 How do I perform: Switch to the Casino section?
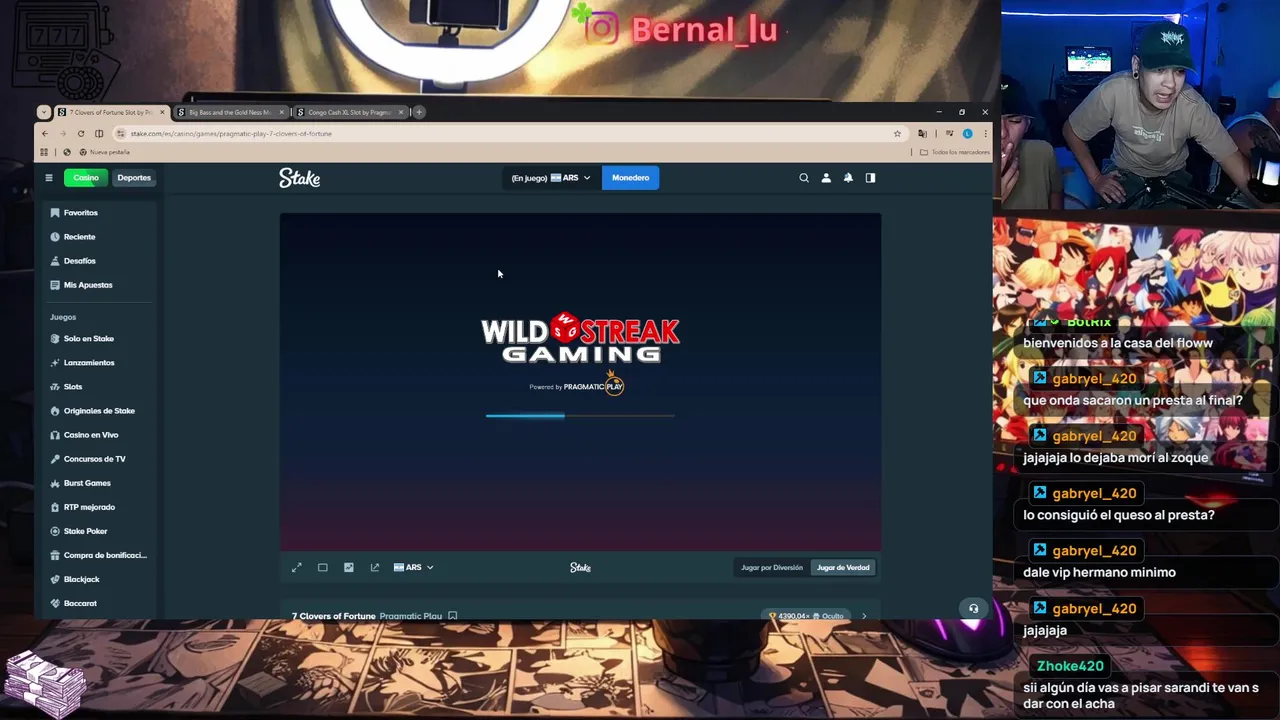[85, 178]
